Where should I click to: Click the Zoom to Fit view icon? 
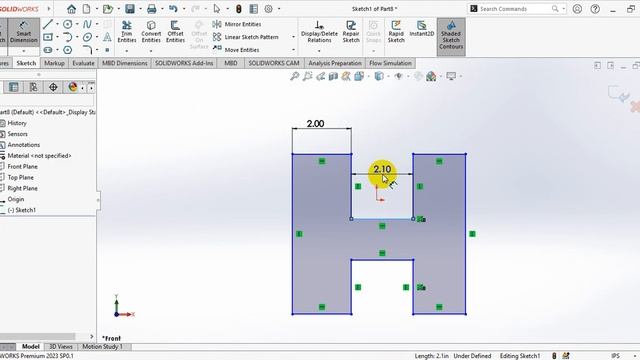(294, 76)
